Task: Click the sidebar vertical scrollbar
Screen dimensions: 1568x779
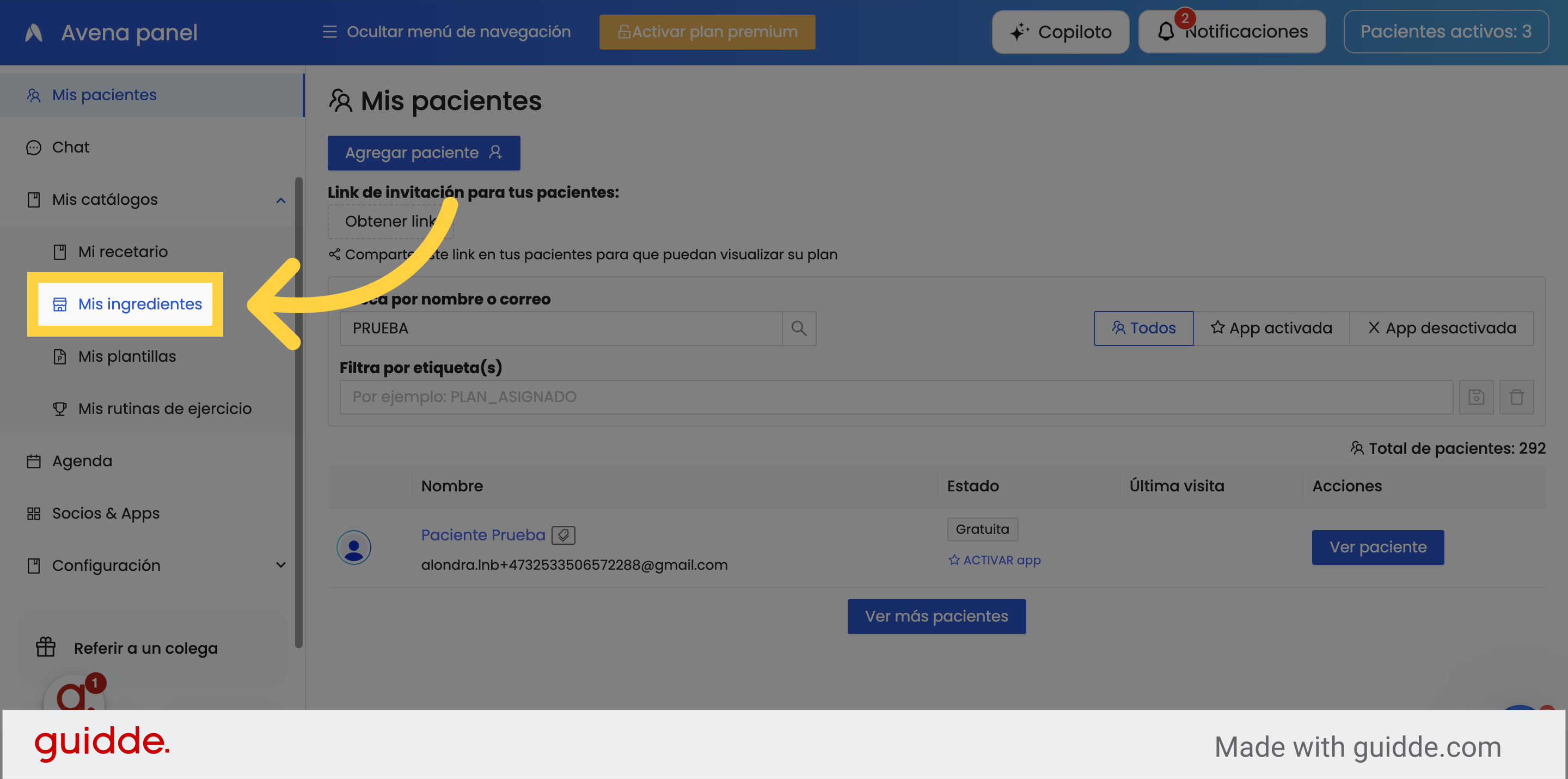Action: (x=298, y=412)
